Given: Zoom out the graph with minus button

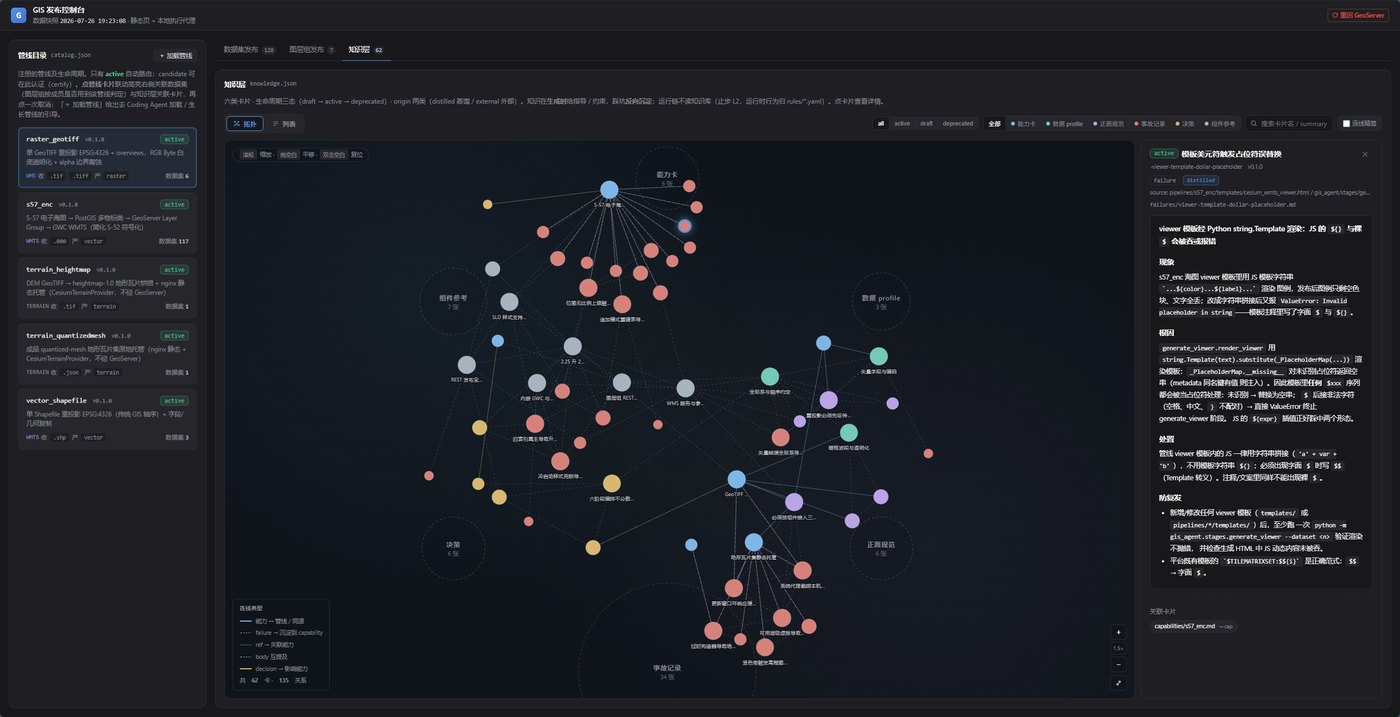Looking at the screenshot, I should point(1118,664).
